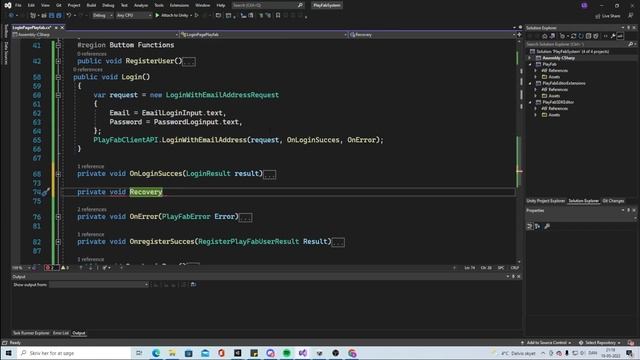This screenshot has height=360, width=640.
Task: Open the LoginPagePlayfab class dropdown
Action: pyautogui.click(x=264, y=35)
